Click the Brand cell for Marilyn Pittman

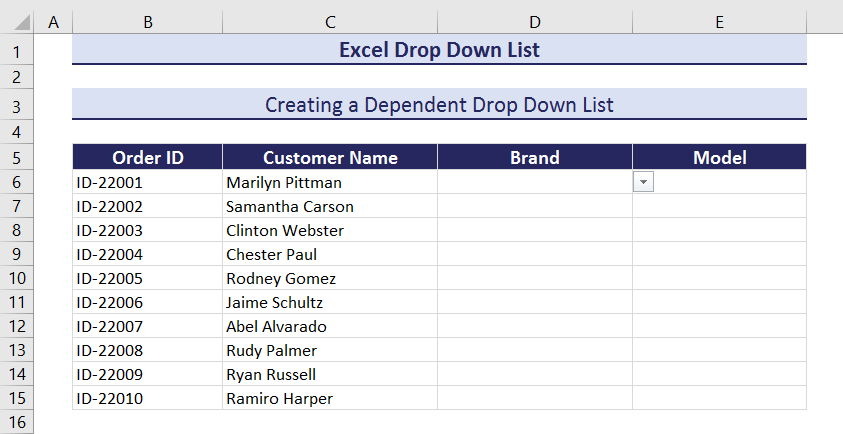534,182
